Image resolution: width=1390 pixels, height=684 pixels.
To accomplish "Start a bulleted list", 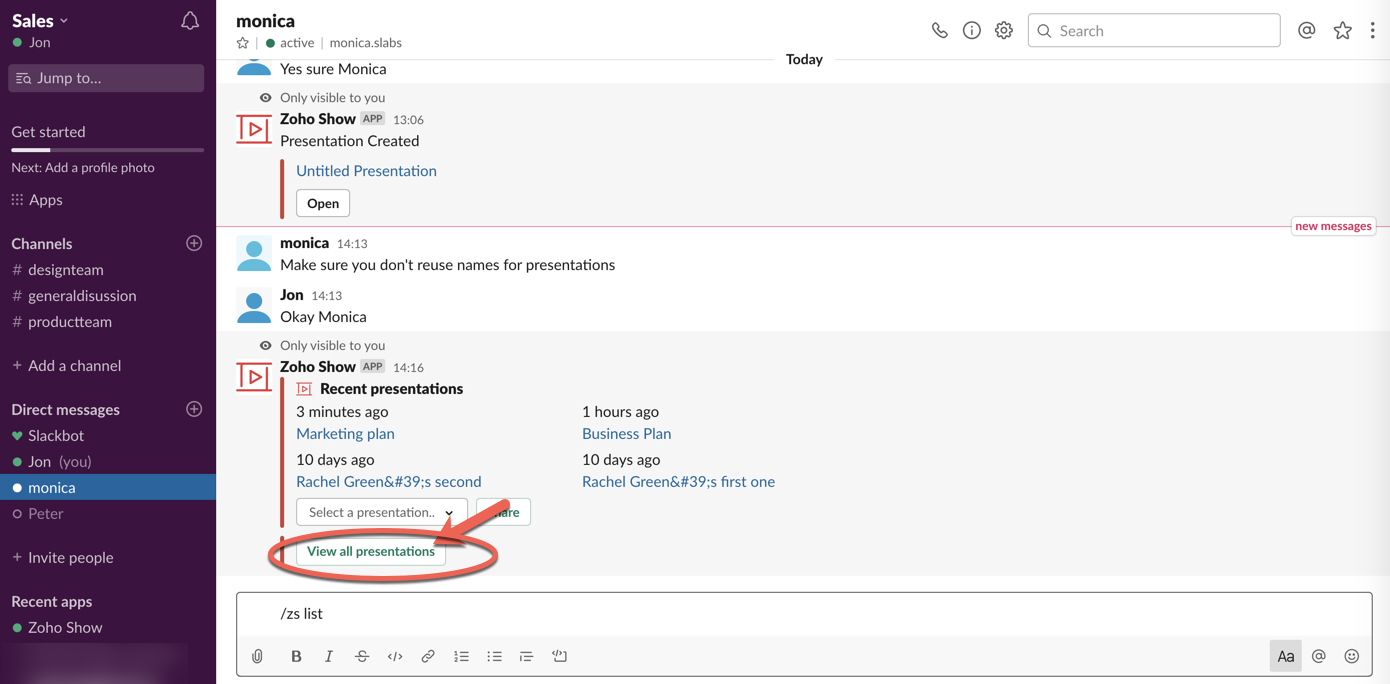I will point(494,656).
